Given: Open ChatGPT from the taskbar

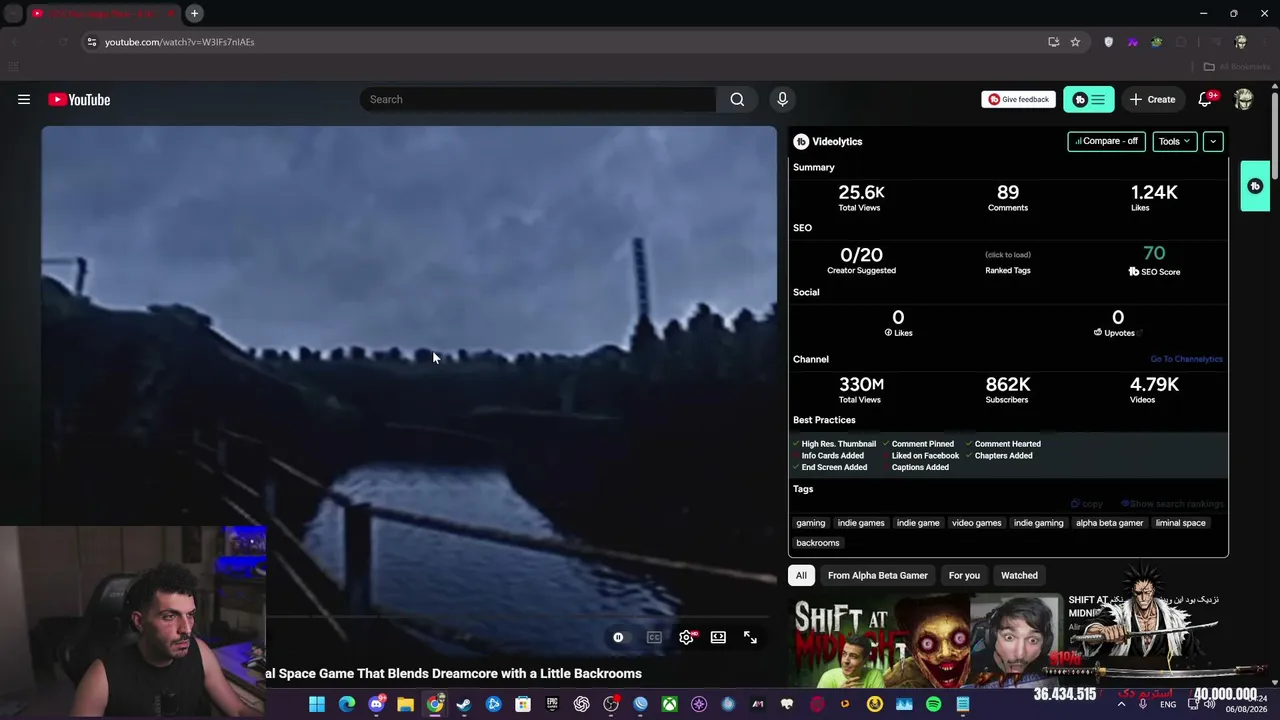Looking at the screenshot, I should point(581,704).
